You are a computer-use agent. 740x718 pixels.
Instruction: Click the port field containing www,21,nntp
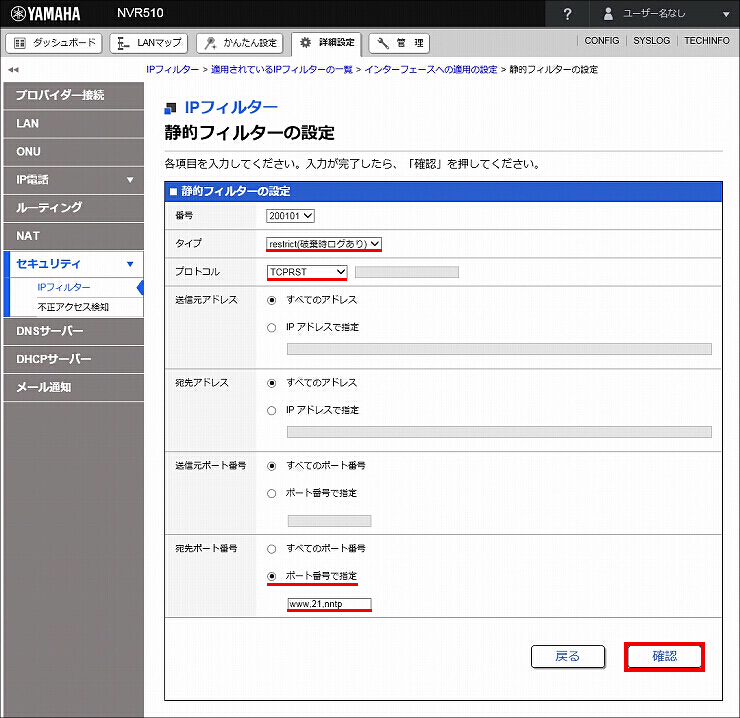point(329,604)
